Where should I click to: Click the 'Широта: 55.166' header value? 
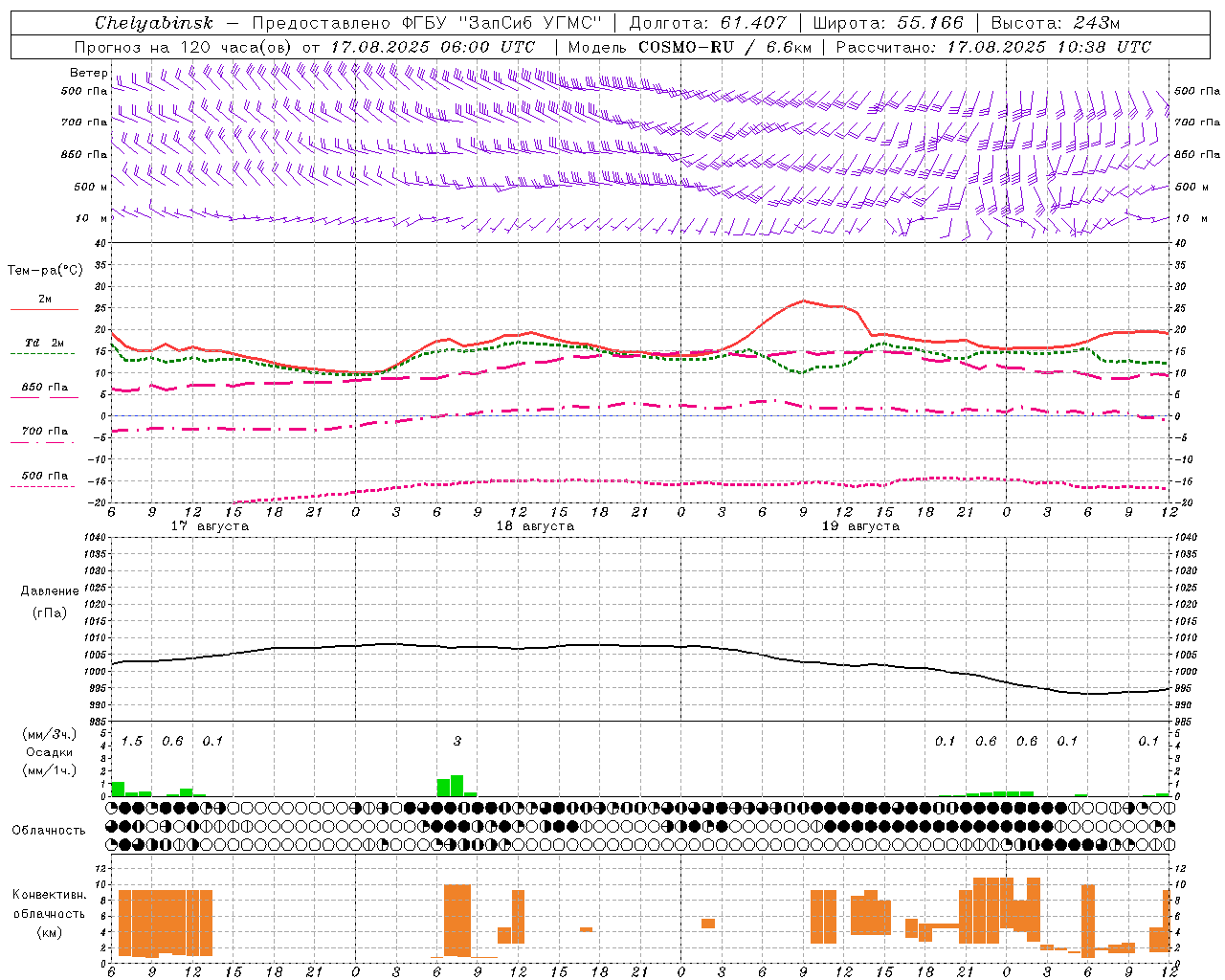[888, 23]
